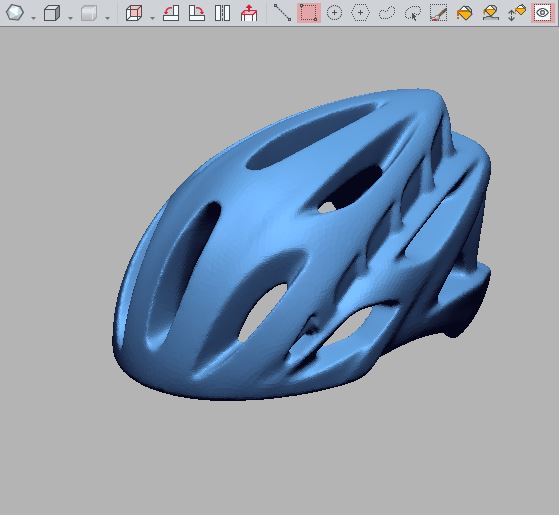559x515 pixels.
Task: Expand the arrow next to the wireframe cube
Action: [x=70, y=18]
